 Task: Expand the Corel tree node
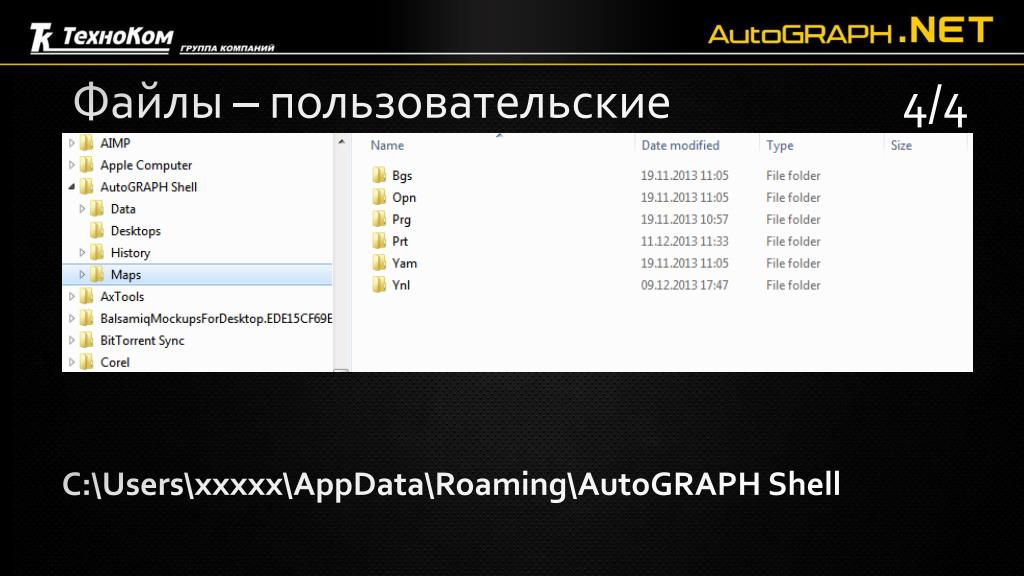[x=72, y=362]
